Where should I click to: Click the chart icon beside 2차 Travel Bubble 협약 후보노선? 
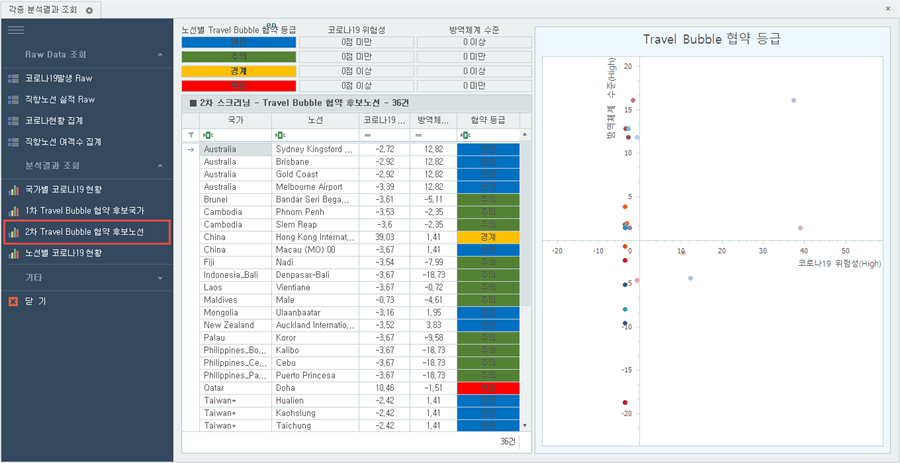pos(14,232)
